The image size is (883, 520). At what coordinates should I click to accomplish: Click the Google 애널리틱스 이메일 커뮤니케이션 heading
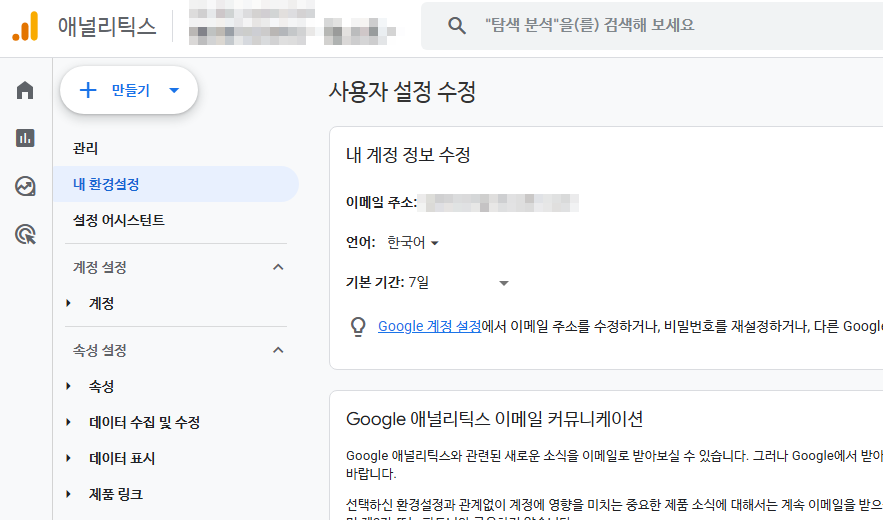point(494,419)
